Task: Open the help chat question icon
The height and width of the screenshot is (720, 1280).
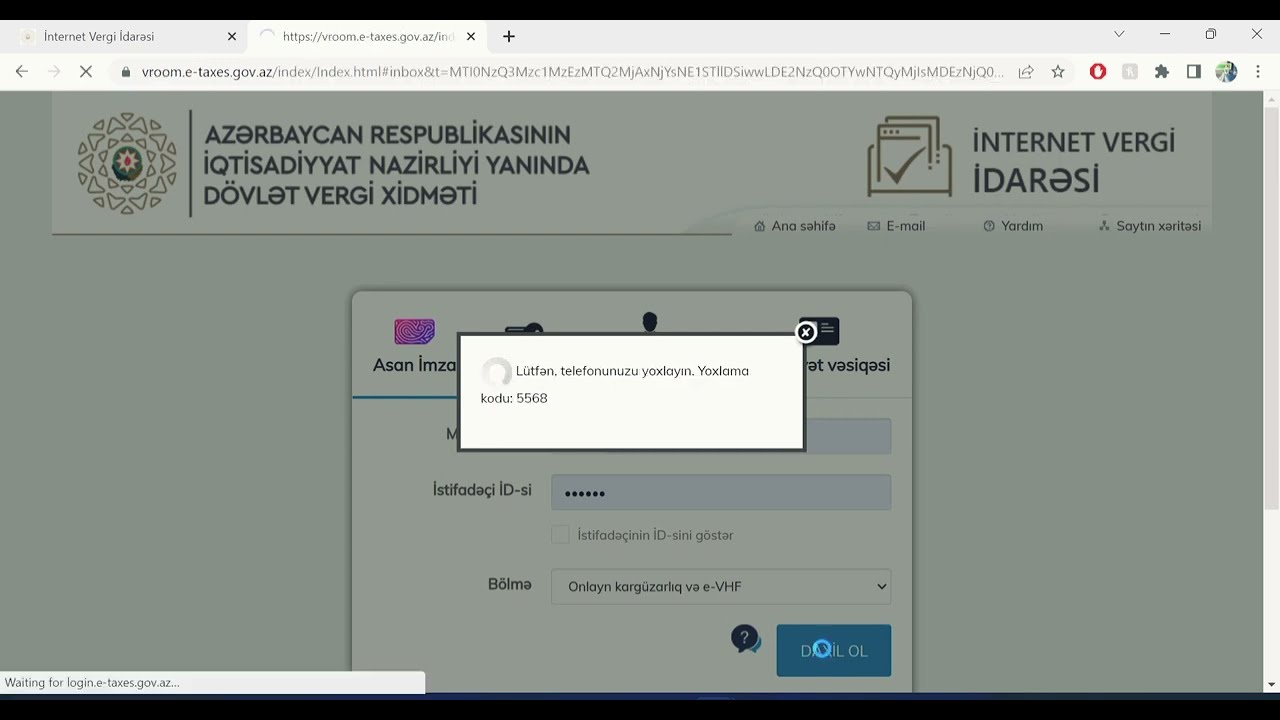Action: (x=746, y=639)
